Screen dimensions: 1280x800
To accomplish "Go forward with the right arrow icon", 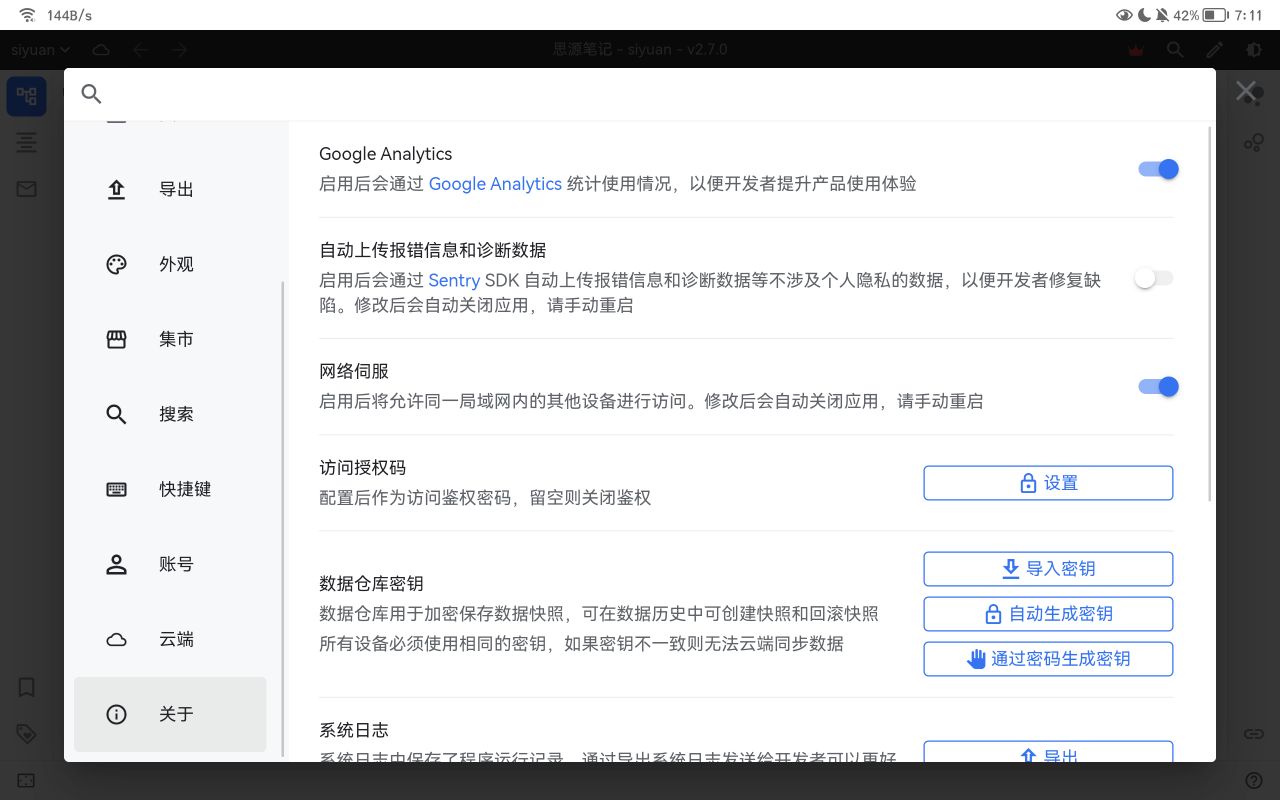I will (179, 49).
